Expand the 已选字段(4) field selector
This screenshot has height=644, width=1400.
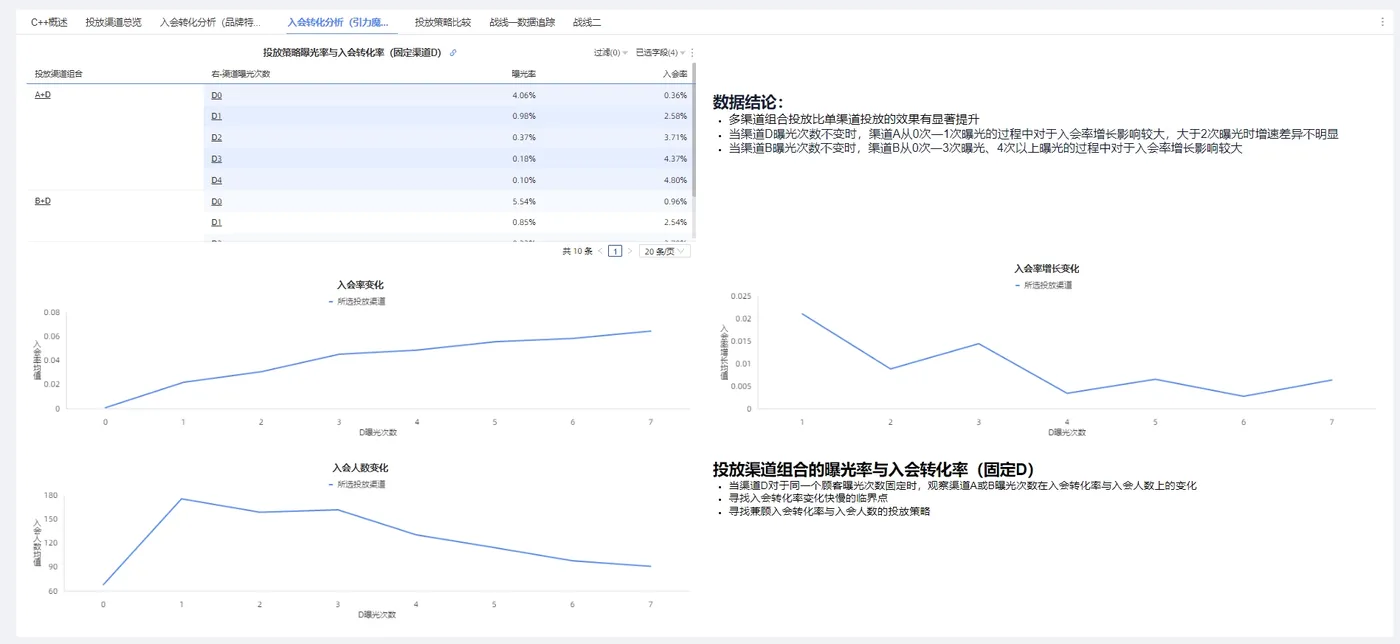pyautogui.click(x=659, y=53)
